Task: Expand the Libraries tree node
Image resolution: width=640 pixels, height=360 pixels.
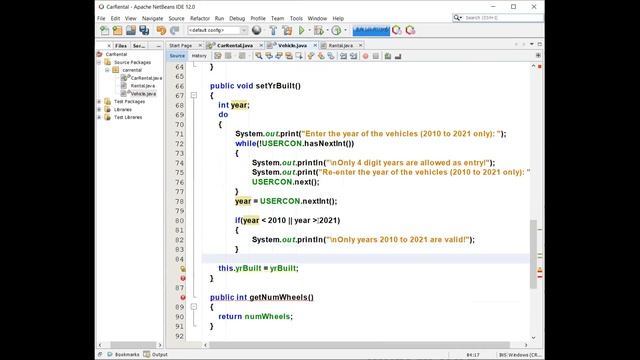Action: [x=99, y=109]
